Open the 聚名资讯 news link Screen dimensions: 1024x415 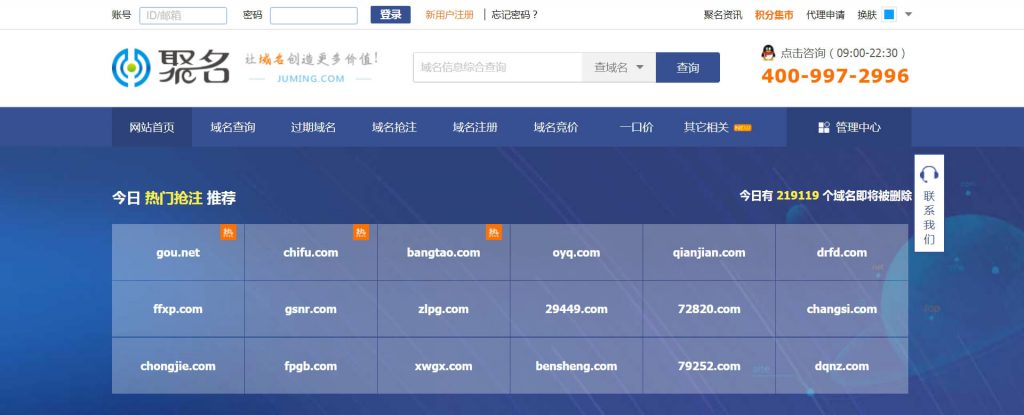point(722,14)
